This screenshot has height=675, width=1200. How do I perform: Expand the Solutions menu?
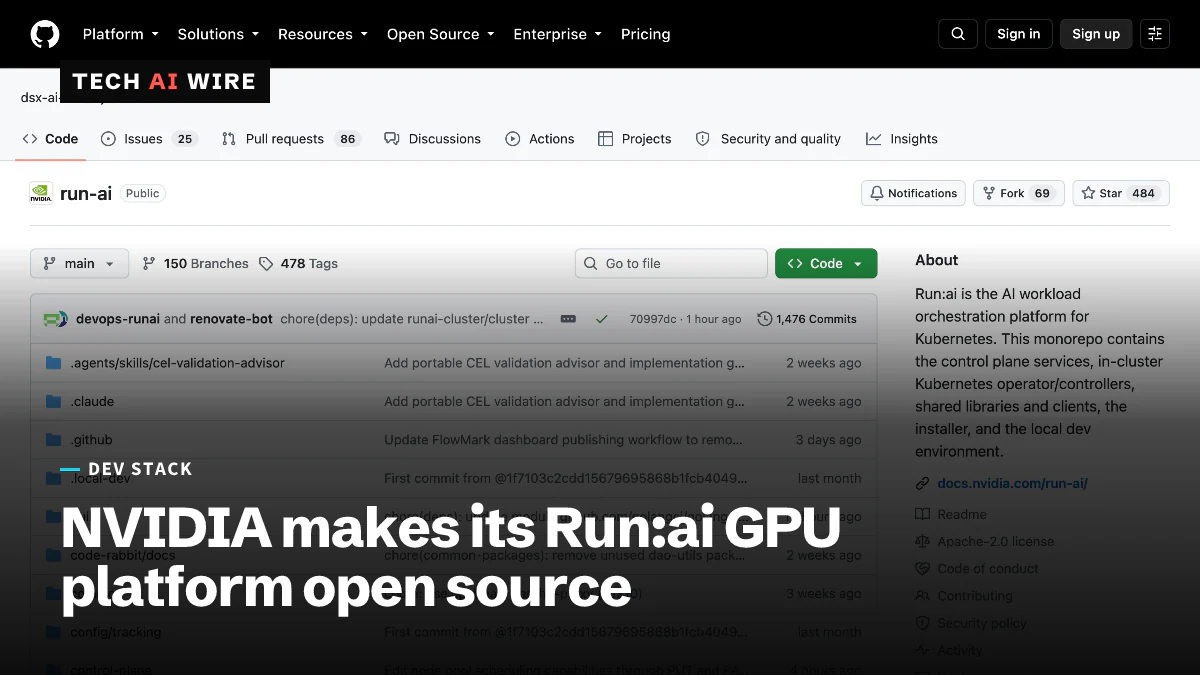coord(218,34)
